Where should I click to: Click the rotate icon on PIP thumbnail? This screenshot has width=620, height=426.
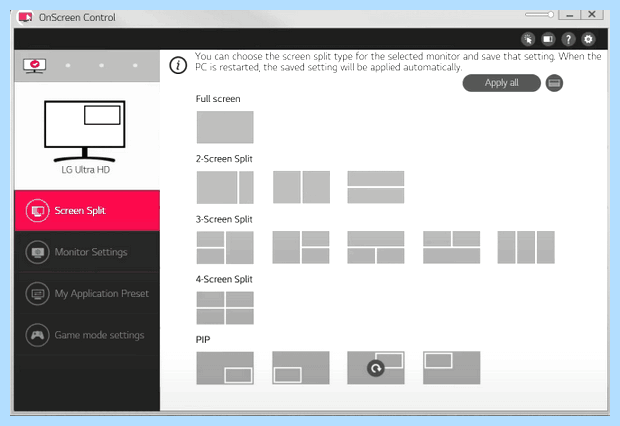376,369
